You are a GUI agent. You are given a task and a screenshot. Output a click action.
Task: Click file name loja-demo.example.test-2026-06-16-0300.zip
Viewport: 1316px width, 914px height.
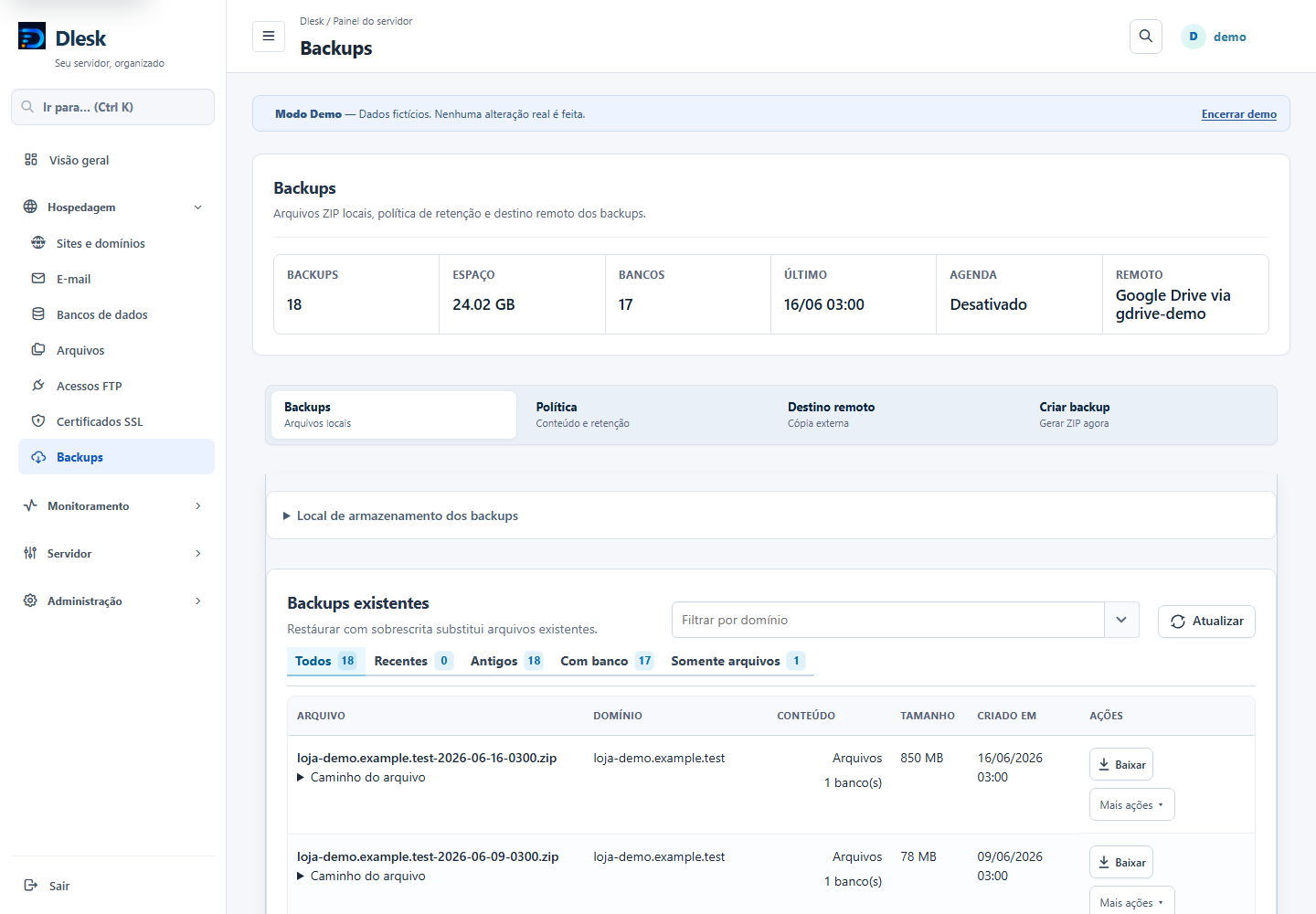pos(427,758)
